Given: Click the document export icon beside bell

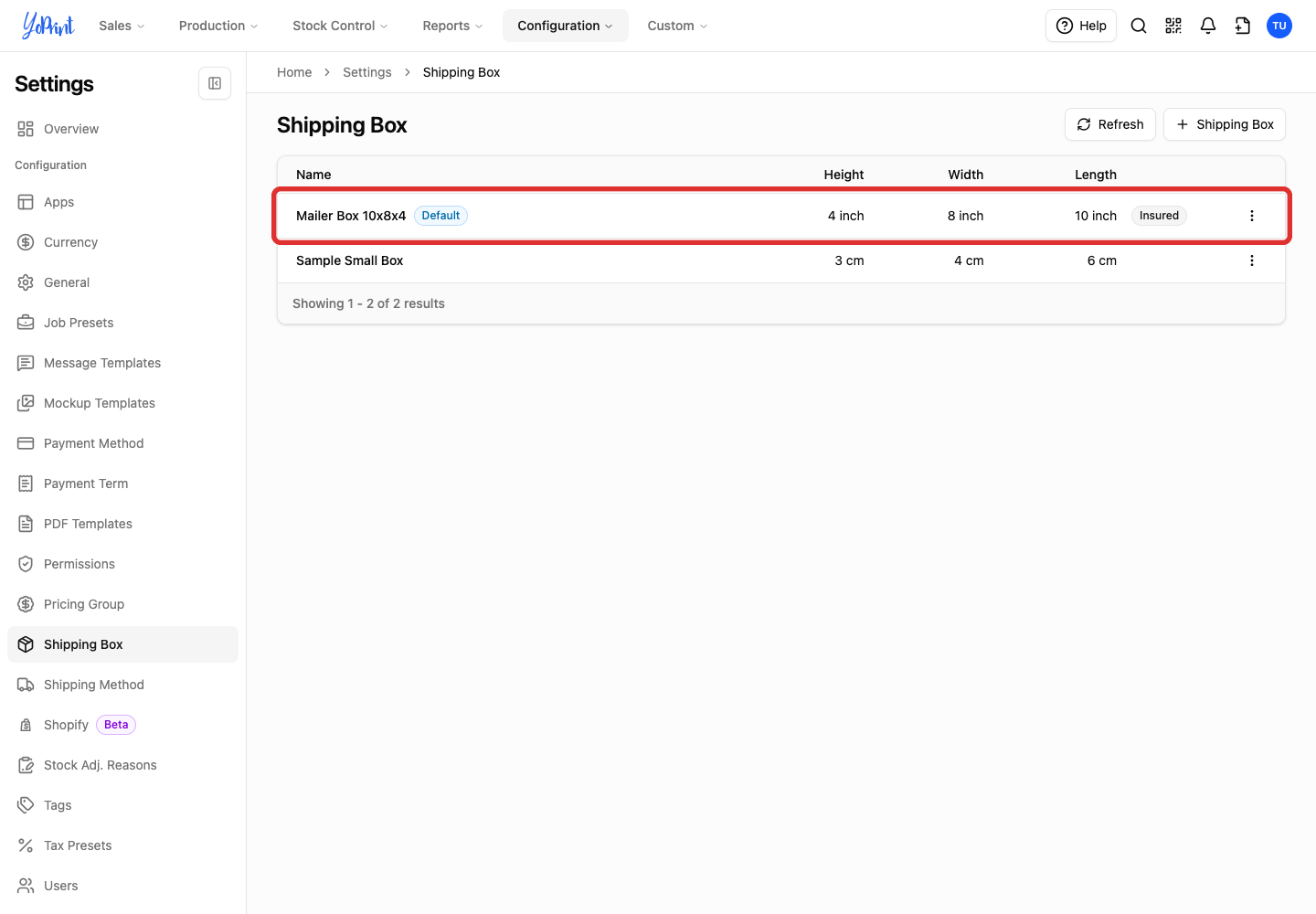Looking at the screenshot, I should point(1243,26).
